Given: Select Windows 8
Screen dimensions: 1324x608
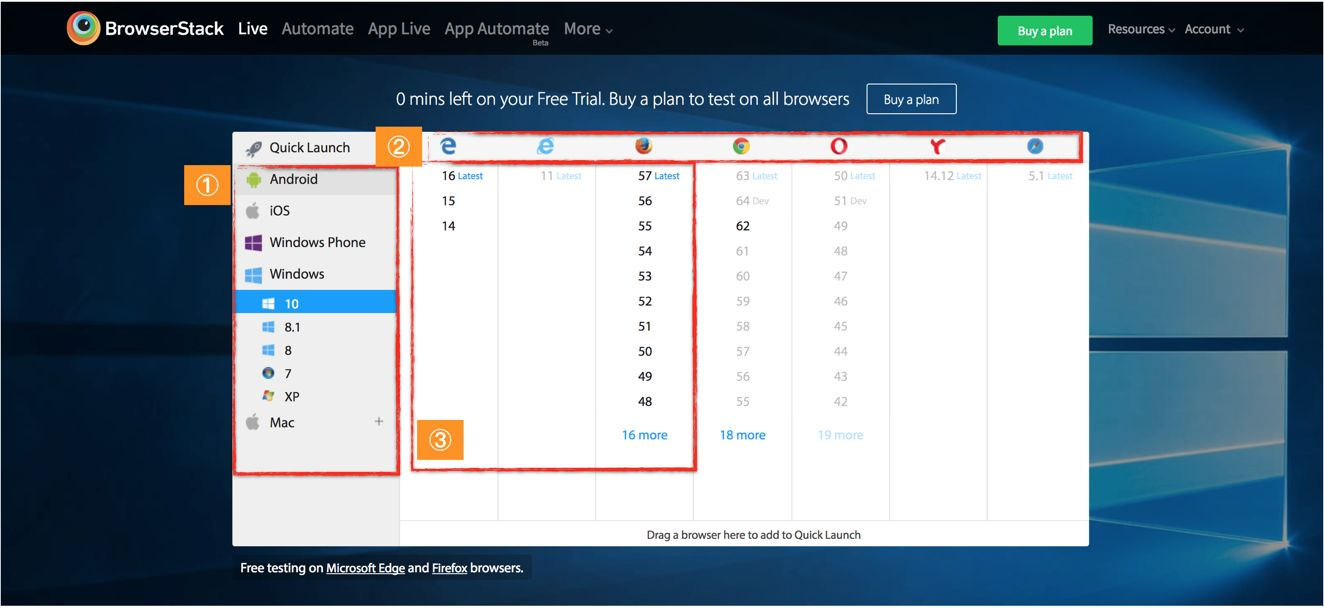Looking at the screenshot, I should pyautogui.click(x=315, y=350).
